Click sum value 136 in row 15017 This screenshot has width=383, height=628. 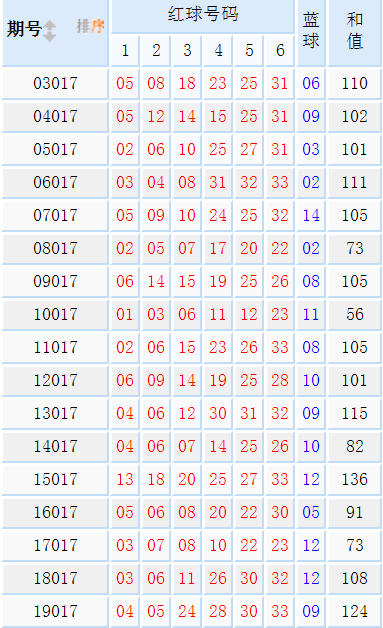(x=355, y=479)
